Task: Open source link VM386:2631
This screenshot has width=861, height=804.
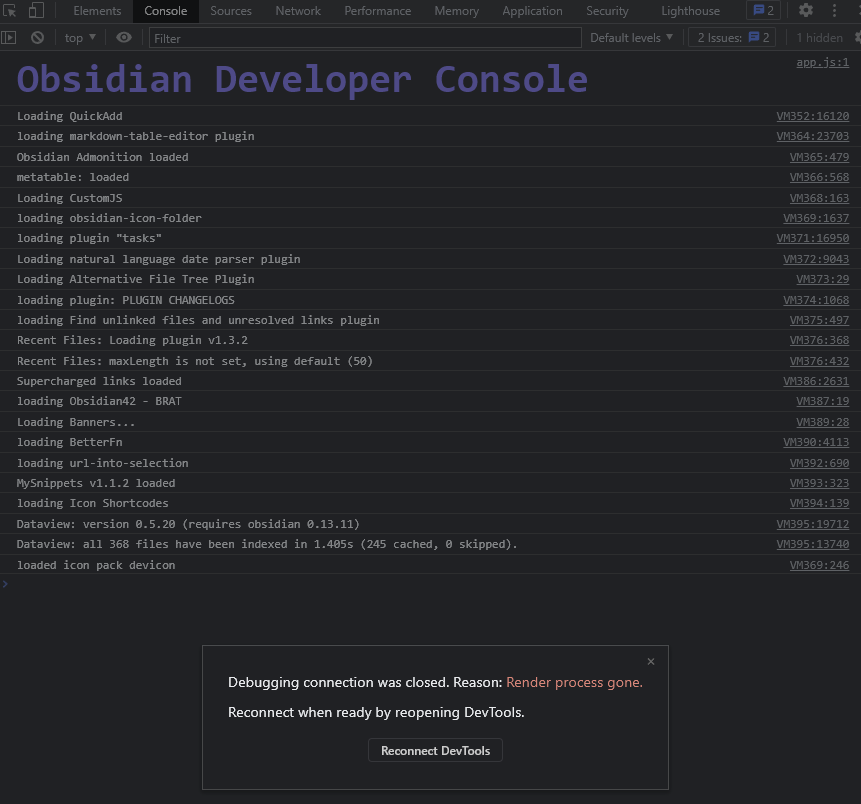Action: point(816,381)
